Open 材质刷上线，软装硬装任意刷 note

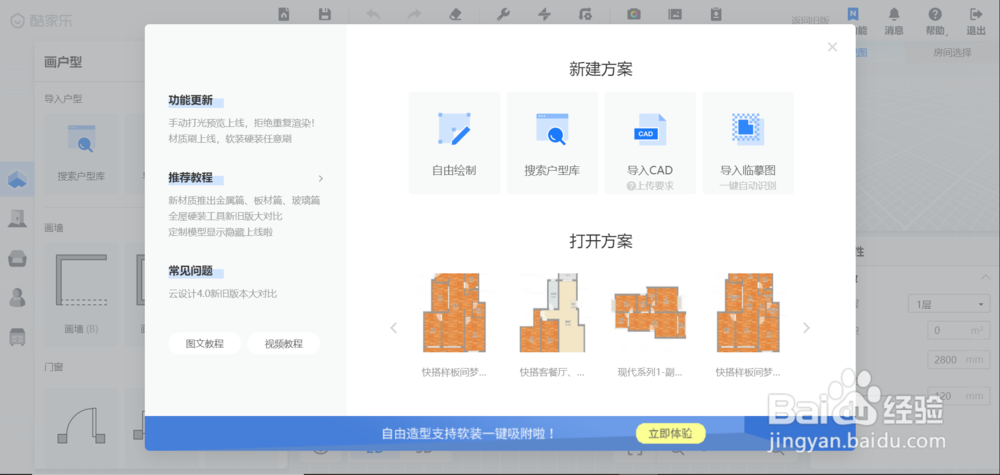click(230, 138)
